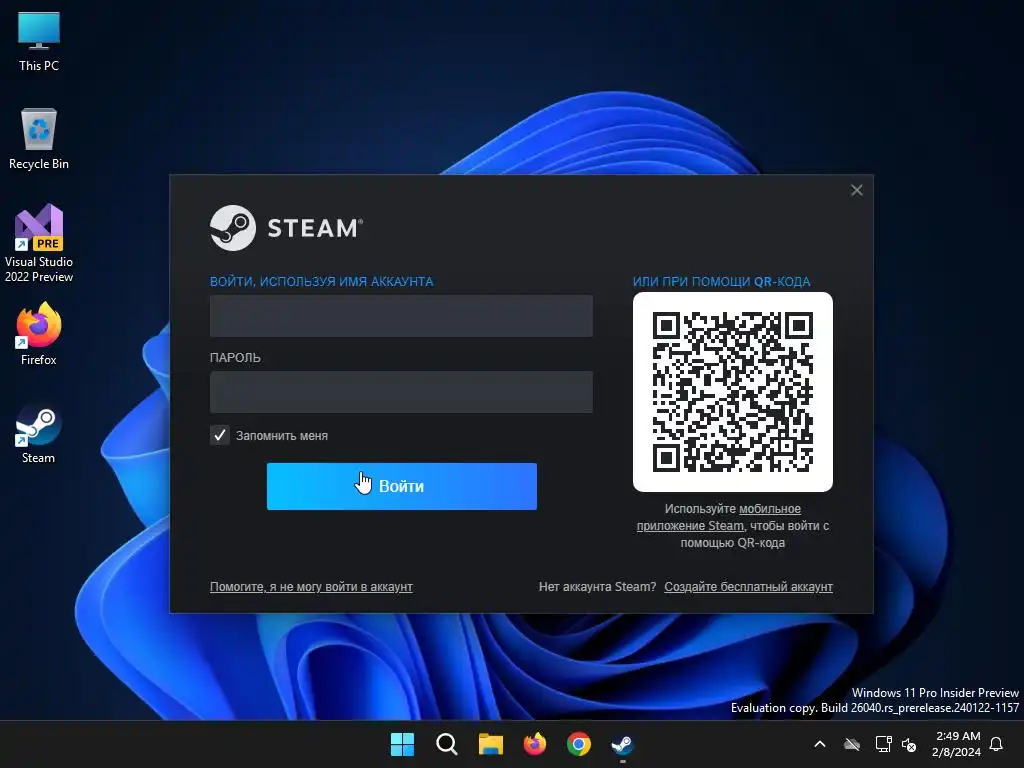Select the Firefox desktop shortcut
Viewport: 1024px width, 768px height.
pyautogui.click(x=39, y=334)
